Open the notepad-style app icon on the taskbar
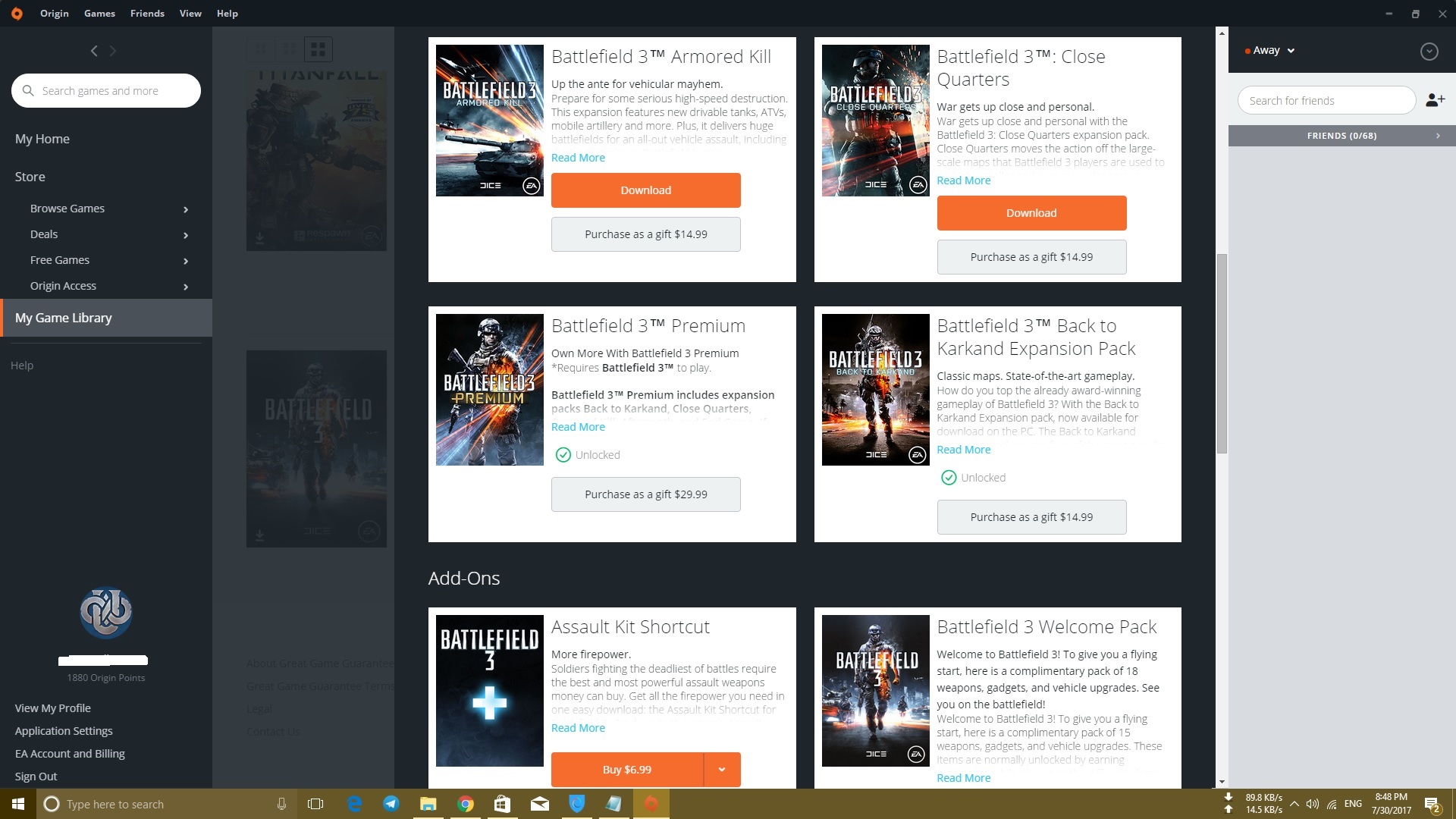The width and height of the screenshot is (1456, 819). click(x=613, y=804)
